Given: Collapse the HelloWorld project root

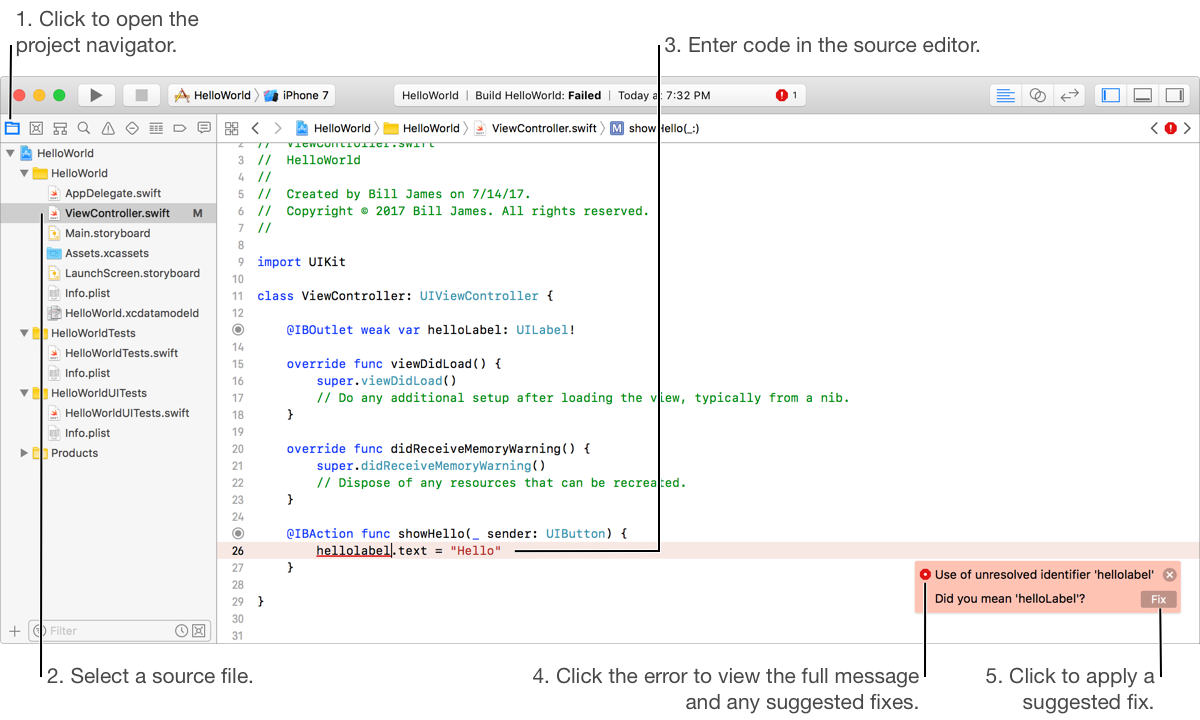Looking at the screenshot, I should click(10, 153).
